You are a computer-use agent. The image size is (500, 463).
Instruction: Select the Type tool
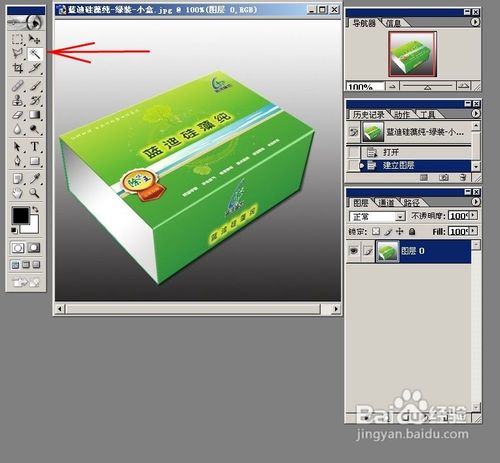click(35, 146)
